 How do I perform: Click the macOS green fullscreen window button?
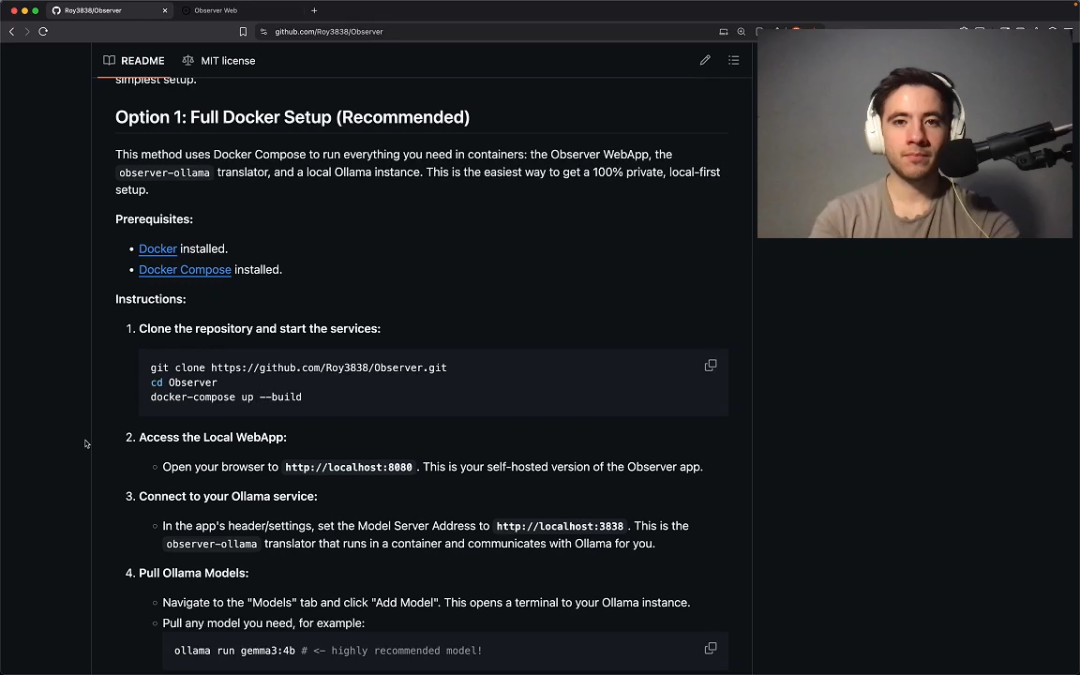[x=36, y=10]
